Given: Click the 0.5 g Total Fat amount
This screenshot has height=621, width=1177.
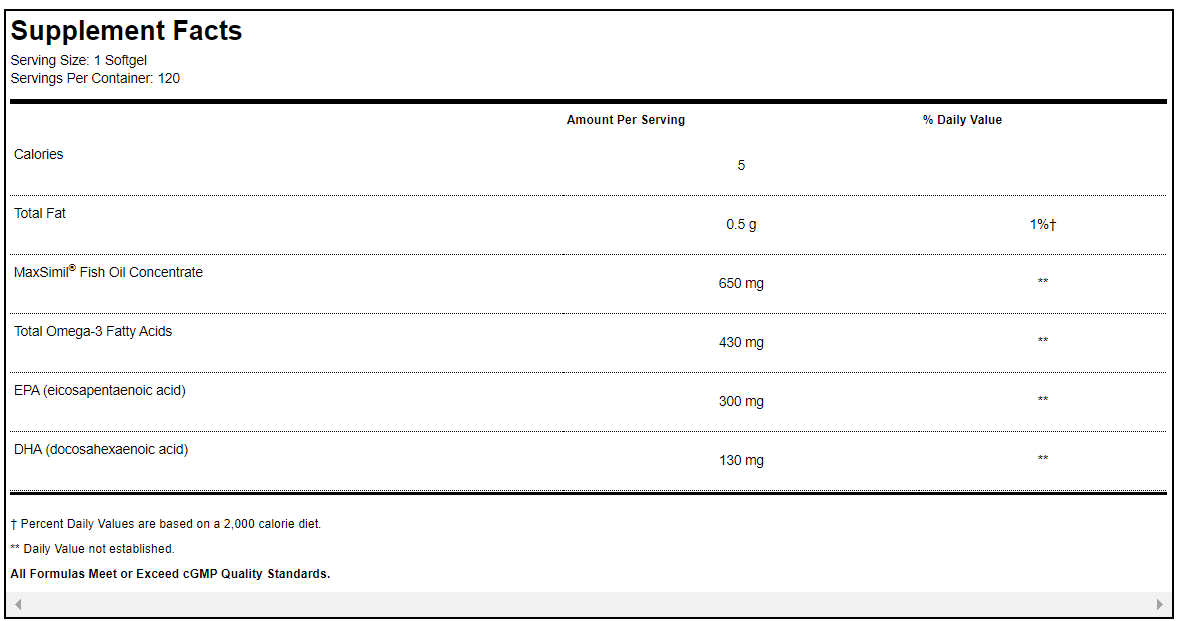Looking at the screenshot, I should (741, 225).
